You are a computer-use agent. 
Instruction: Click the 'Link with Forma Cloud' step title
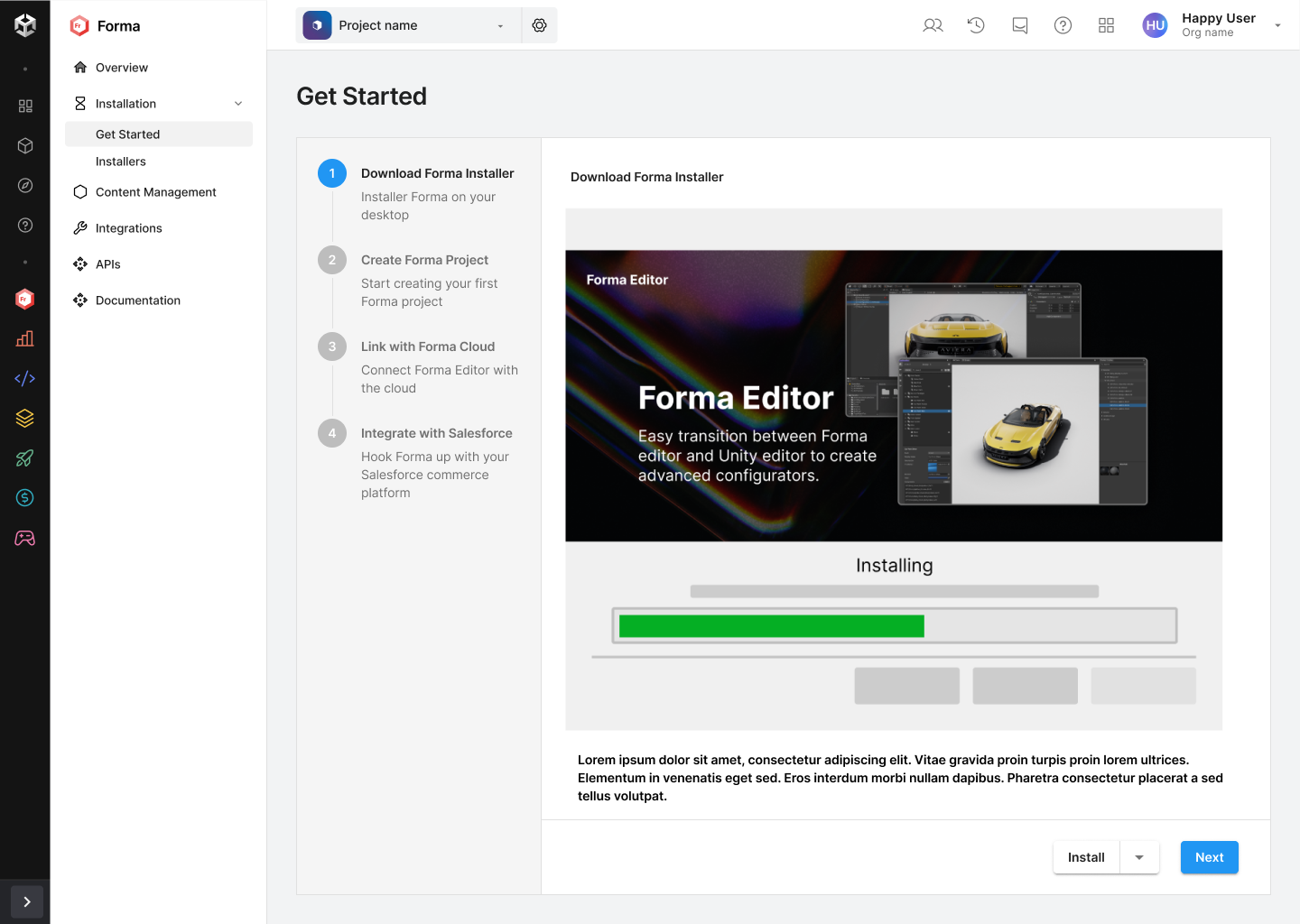point(428,346)
